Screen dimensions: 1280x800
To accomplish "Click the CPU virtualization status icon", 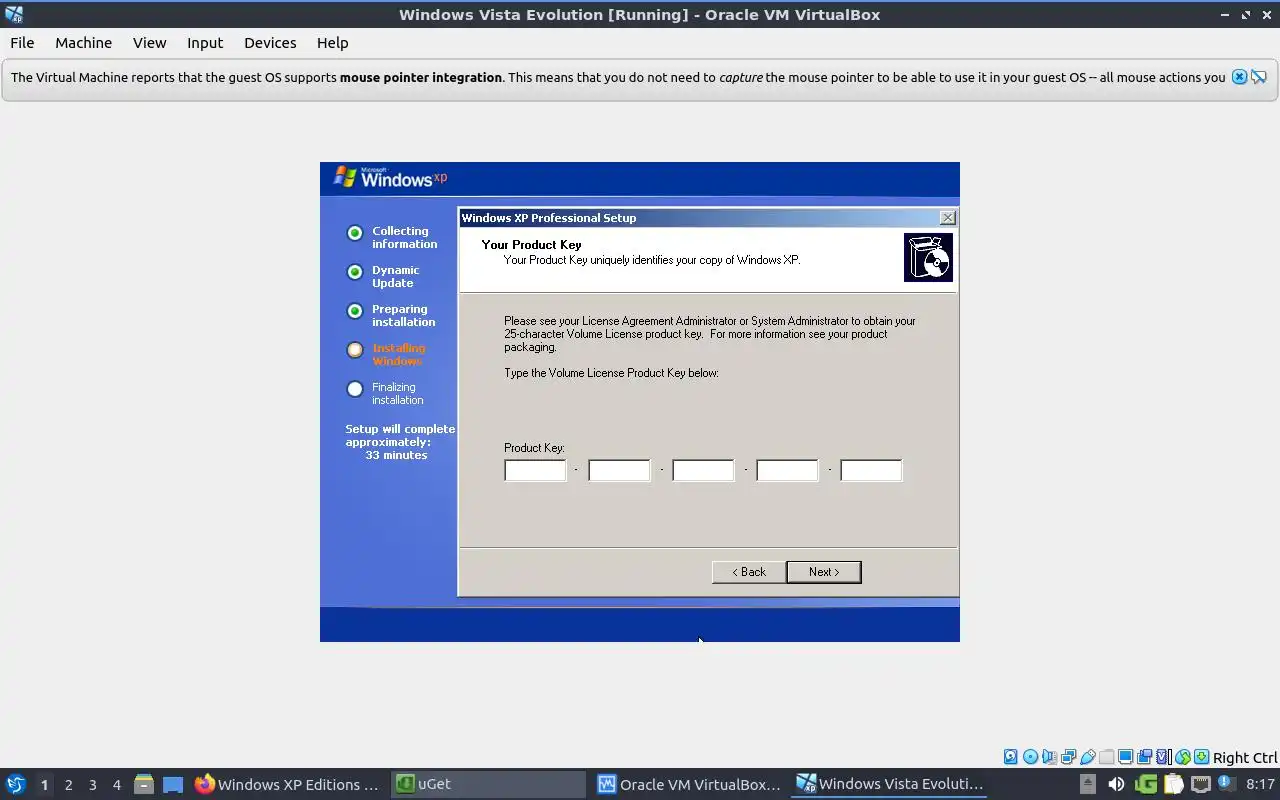I will coord(1163,757).
